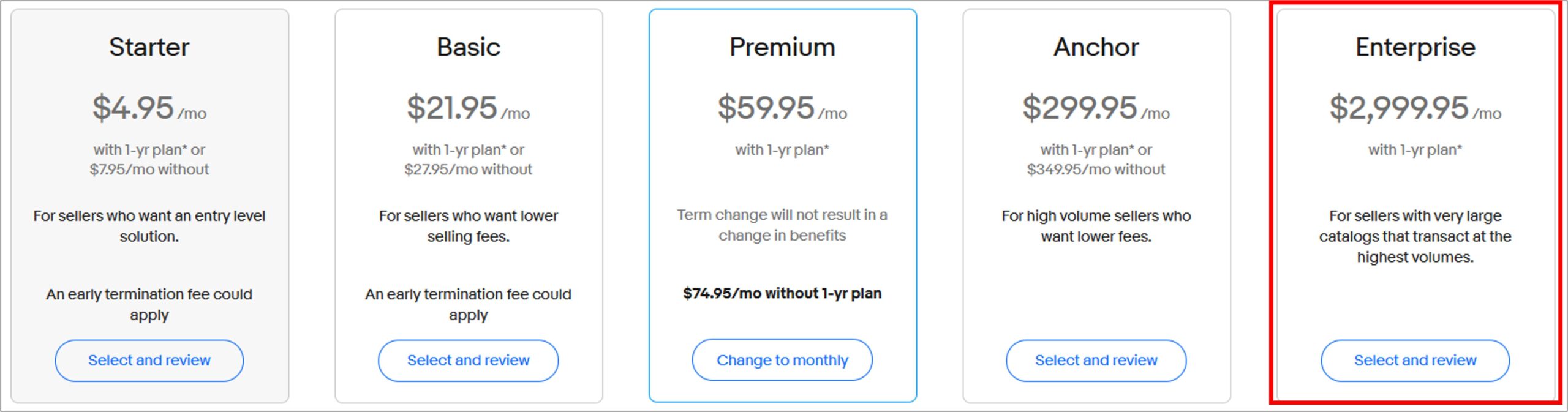Click the Basic plan heading
The width and height of the screenshot is (1568, 412).
click(468, 47)
